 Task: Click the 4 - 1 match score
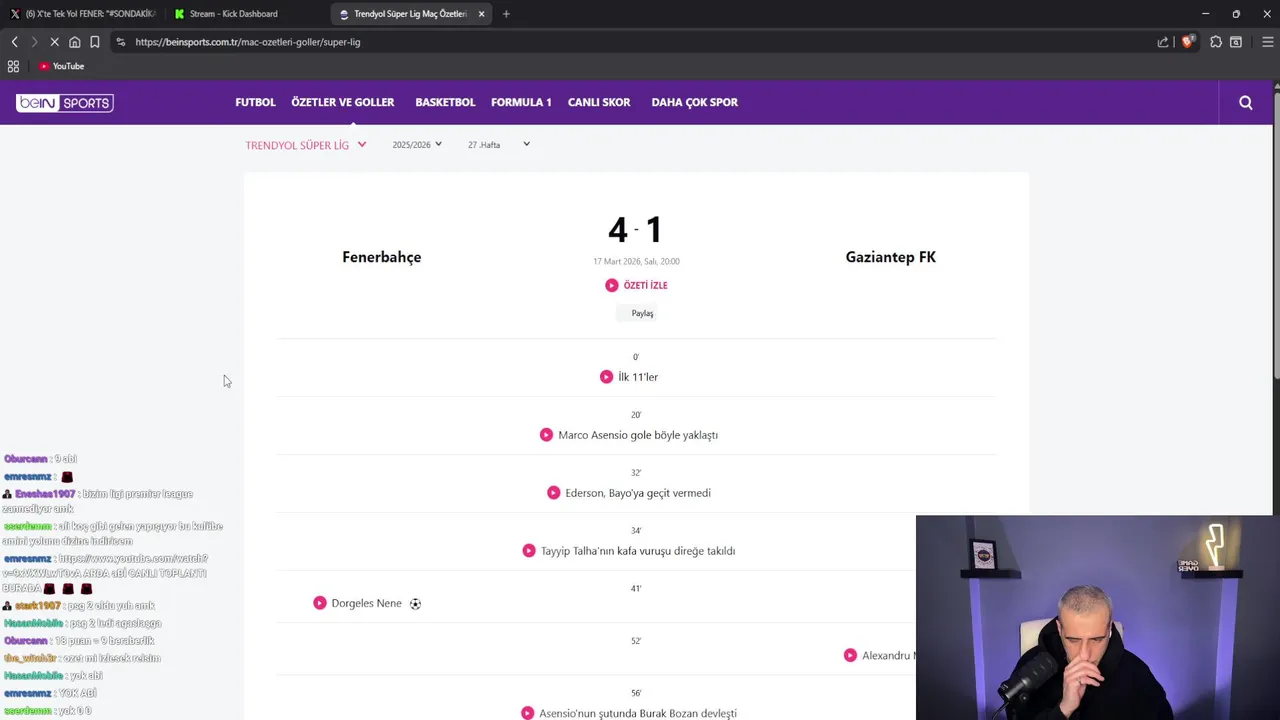click(635, 230)
